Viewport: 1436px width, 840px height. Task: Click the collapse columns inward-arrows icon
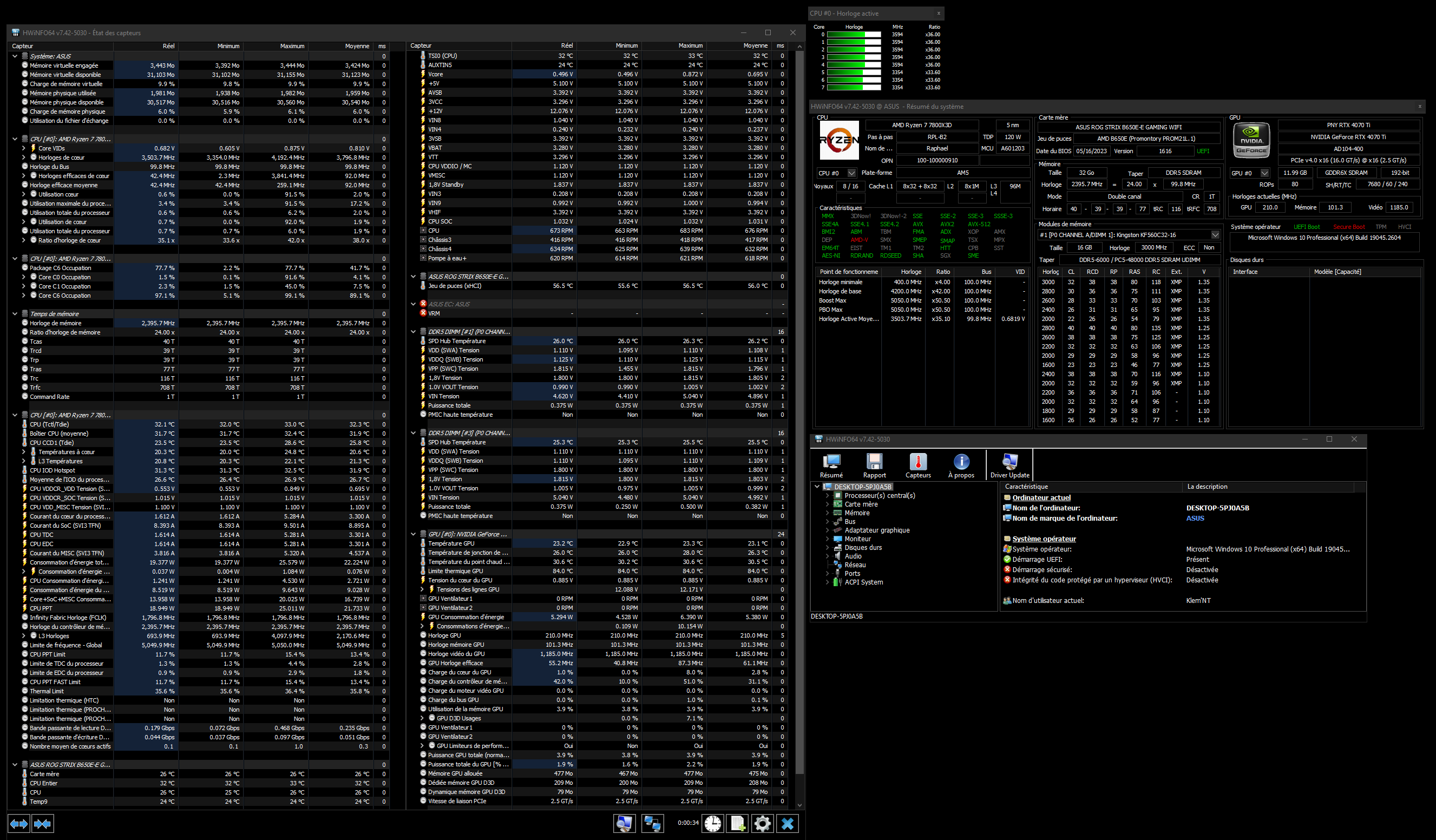[x=43, y=823]
